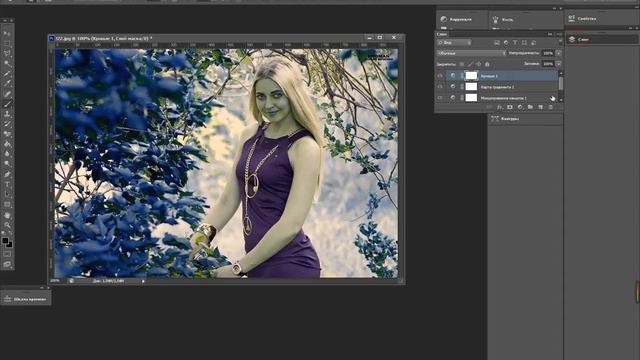The height and width of the screenshot is (360, 640).
Task: Open the blend mode dropdown Обычные
Action: click(x=471, y=53)
